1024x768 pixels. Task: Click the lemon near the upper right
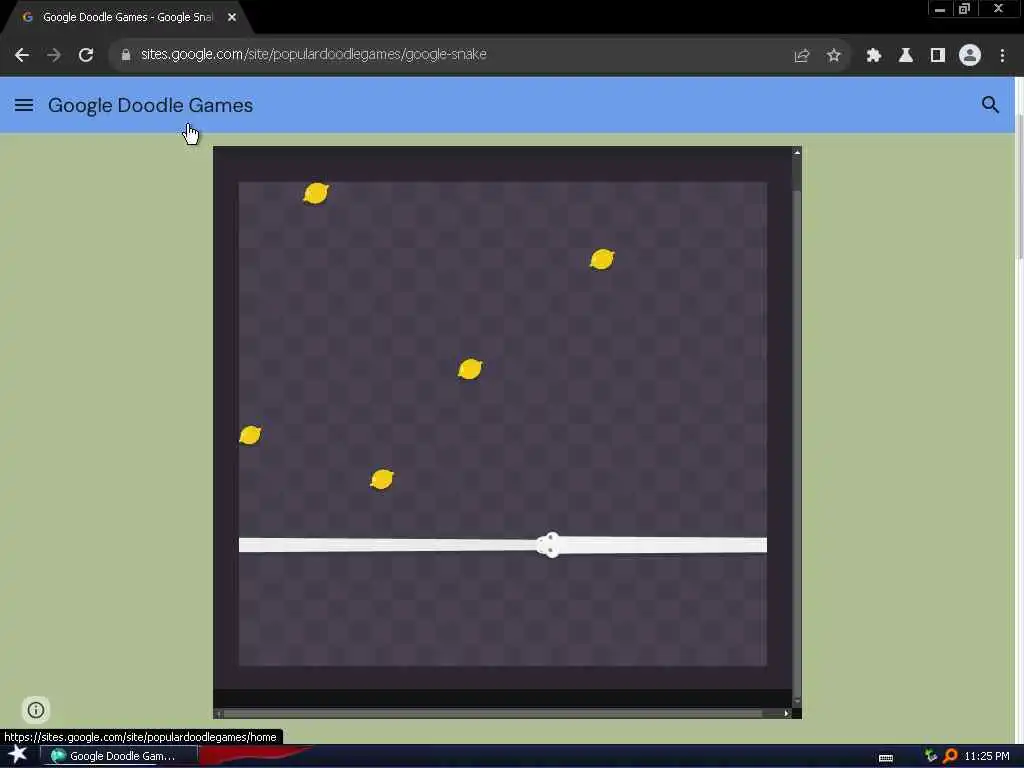[x=601, y=259]
